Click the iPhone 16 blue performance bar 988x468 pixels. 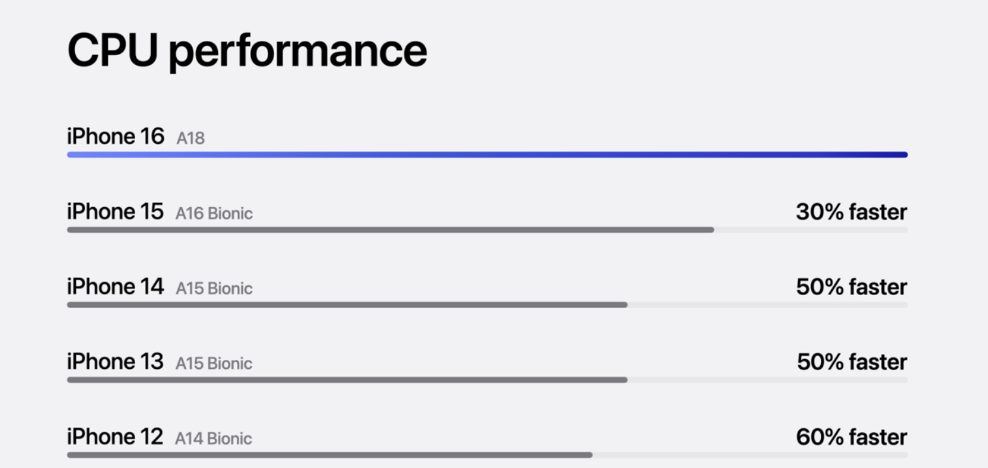click(487, 154)
